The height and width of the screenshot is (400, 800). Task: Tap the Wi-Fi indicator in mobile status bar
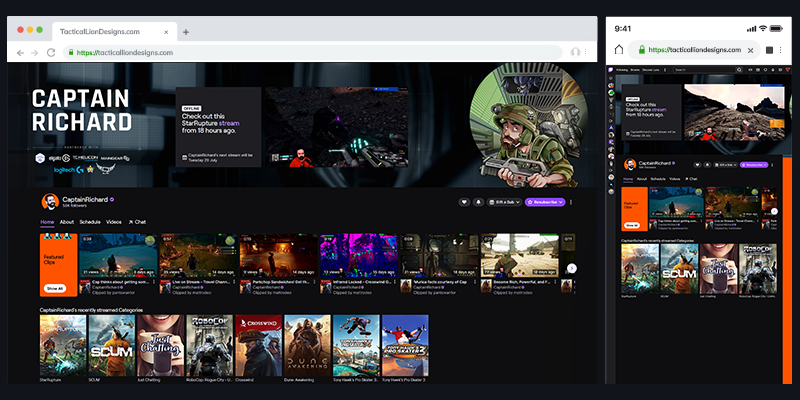(x=763, y=29)
